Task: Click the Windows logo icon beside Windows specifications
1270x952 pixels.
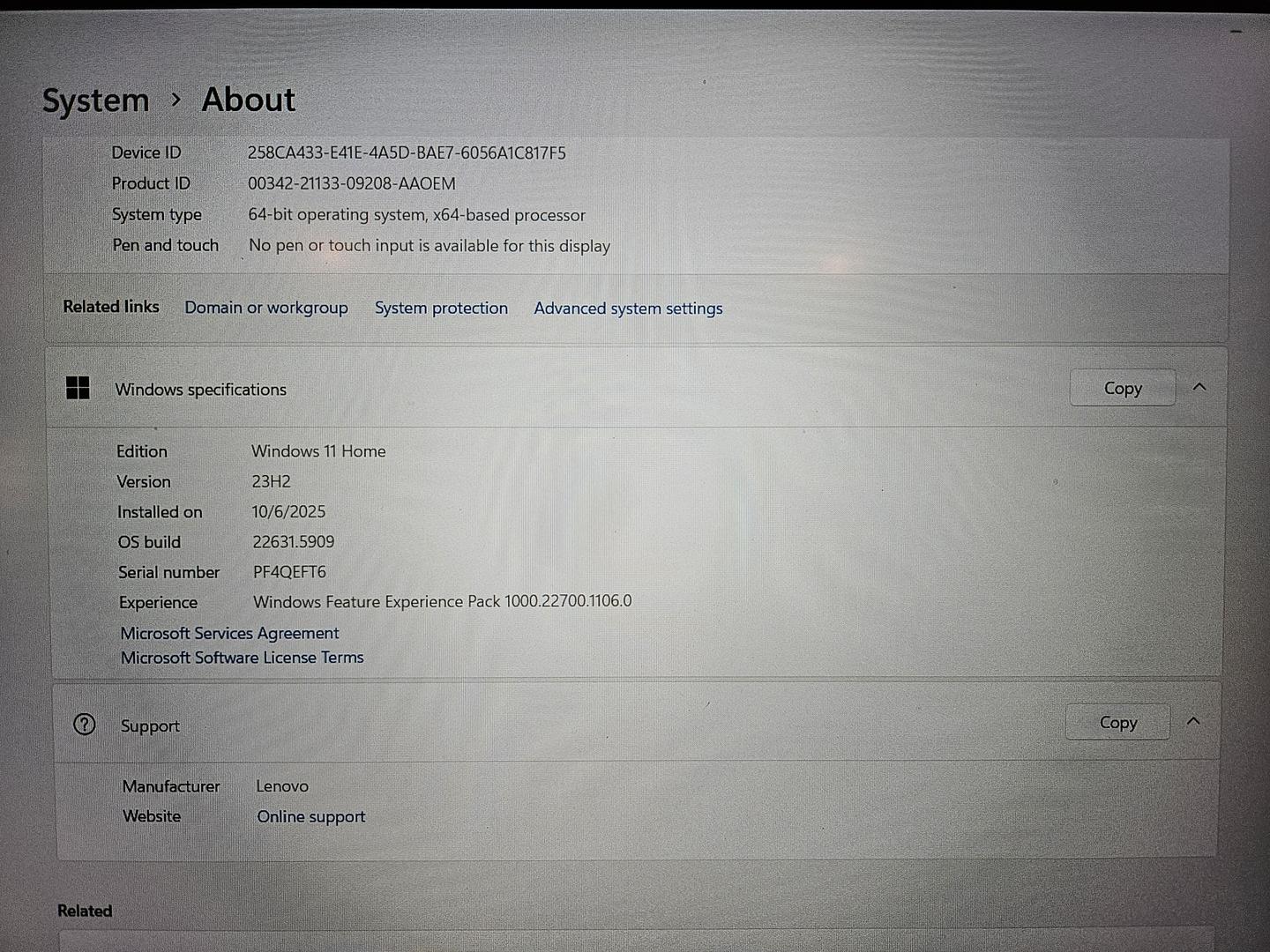Action: 78,388
